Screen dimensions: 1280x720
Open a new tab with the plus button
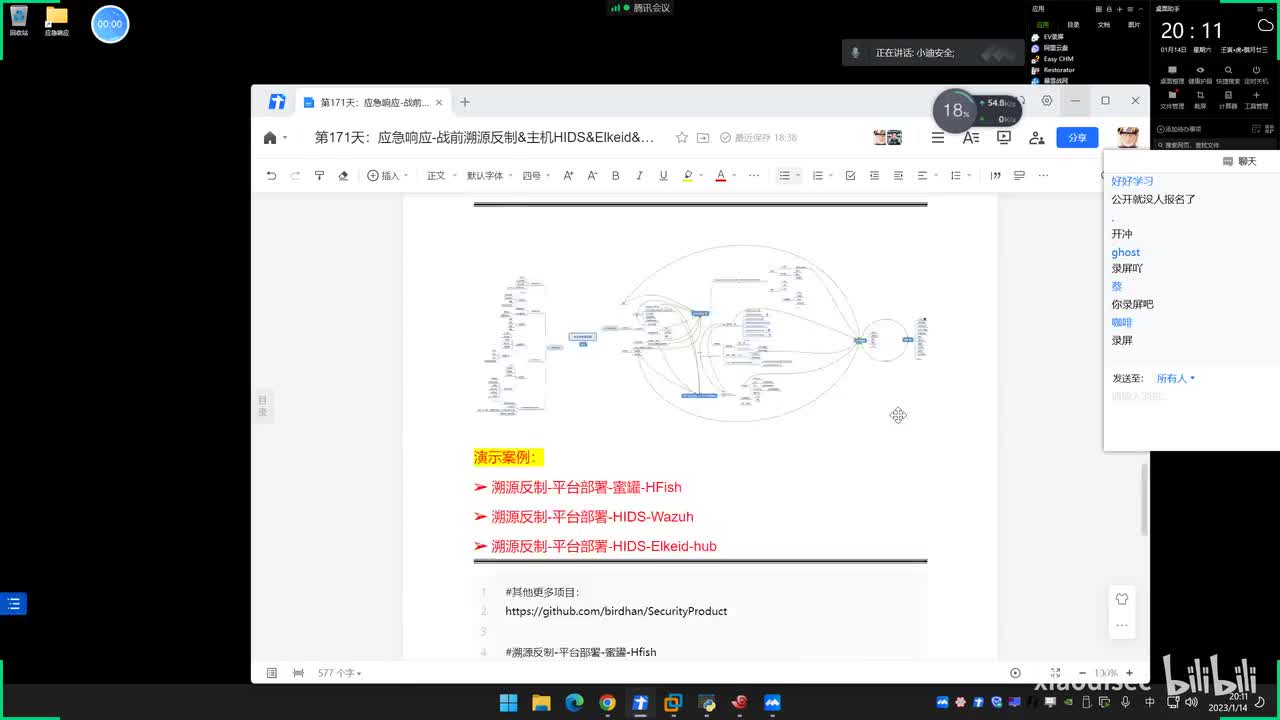464,102
